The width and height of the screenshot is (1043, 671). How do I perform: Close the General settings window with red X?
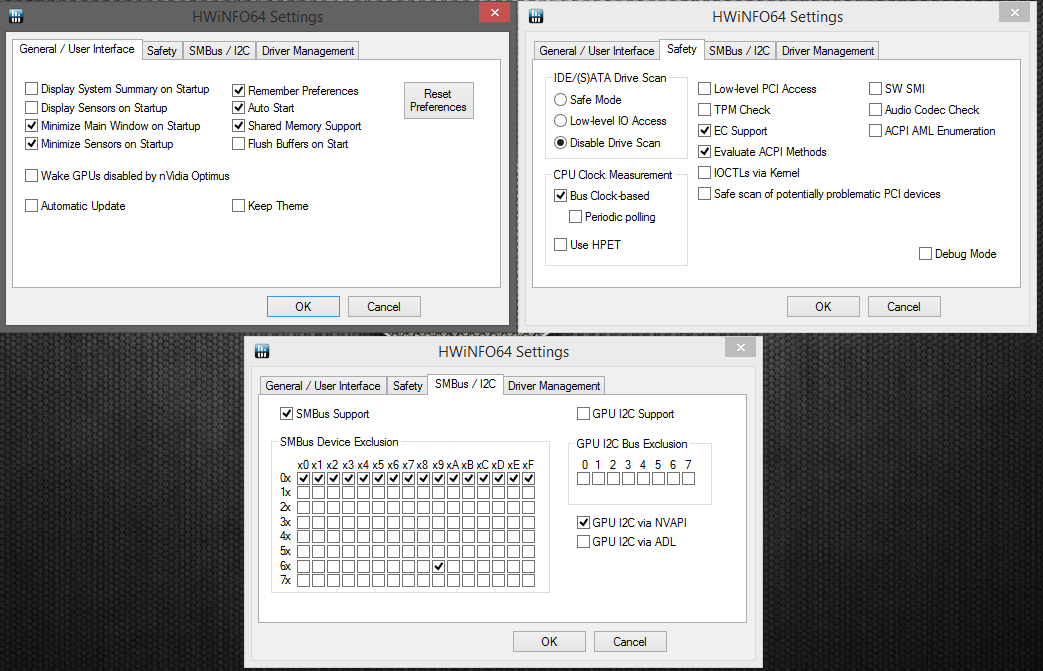pos(494,12)
